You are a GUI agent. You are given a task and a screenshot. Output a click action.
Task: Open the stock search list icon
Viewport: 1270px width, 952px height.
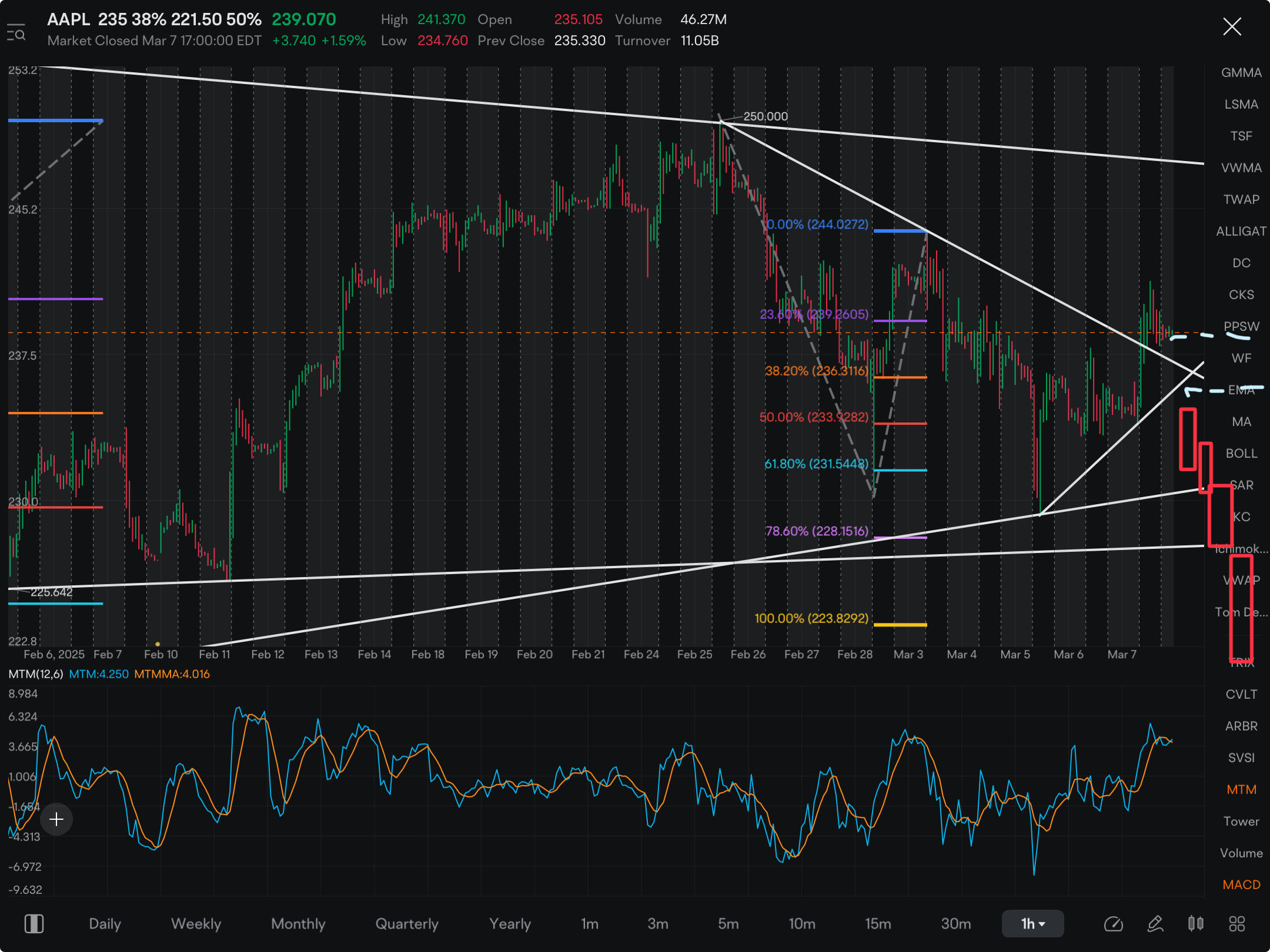[16, 32]
